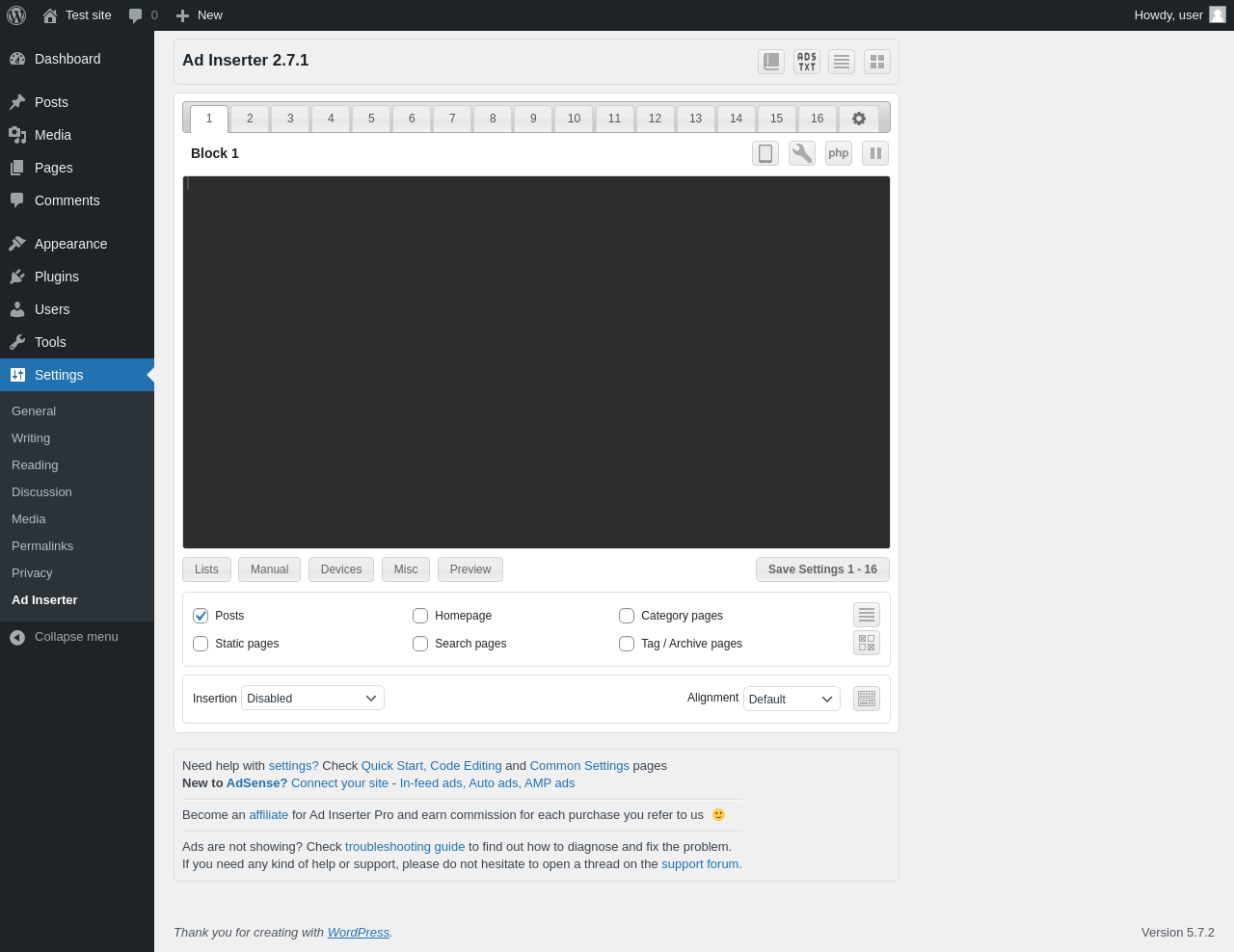Open the General settings submenu item
The height and width of the screenshot is (952, 1234).
[x=34, y=411]
